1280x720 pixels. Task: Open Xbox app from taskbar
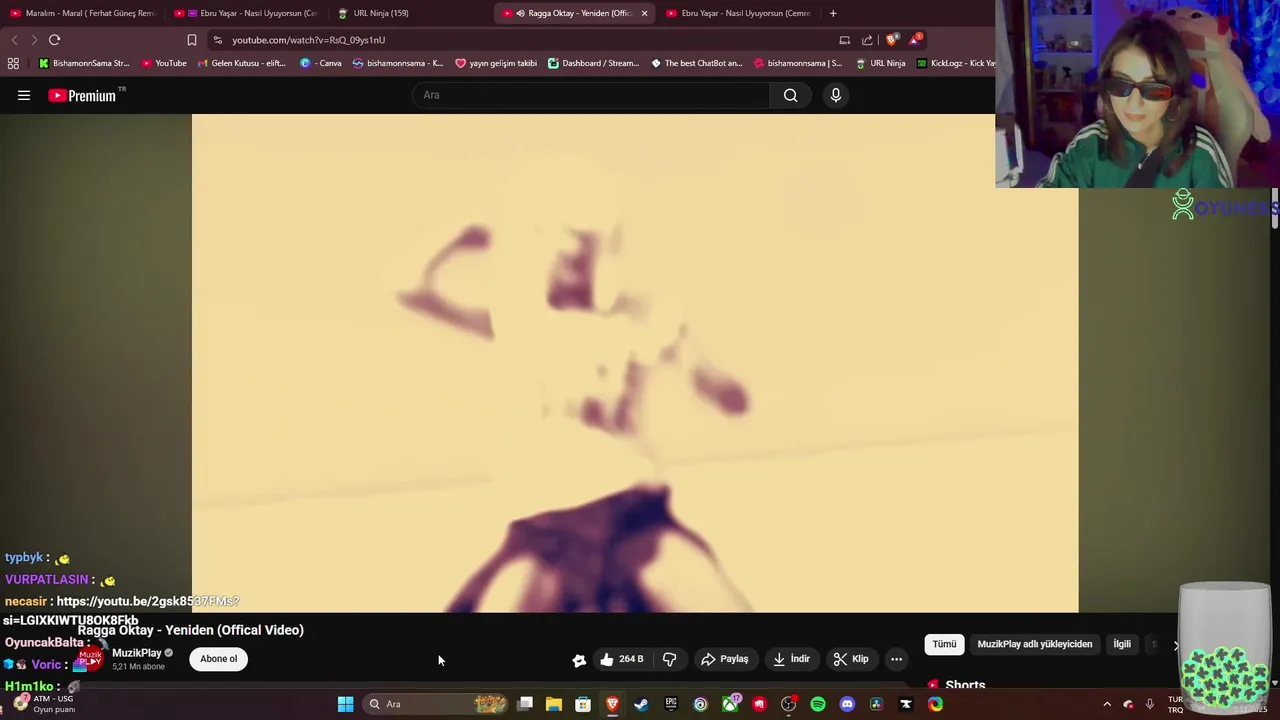(x=730, y=704)
